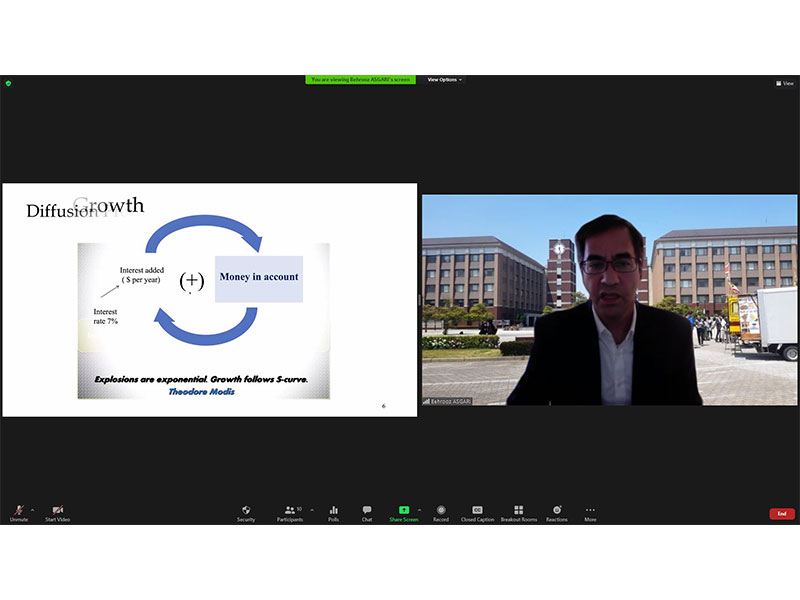Image resolution: width=800 pixels, height=600 pixels.
Task: Expand audio options arrow beside Unmute
Action: pos(33,509)
